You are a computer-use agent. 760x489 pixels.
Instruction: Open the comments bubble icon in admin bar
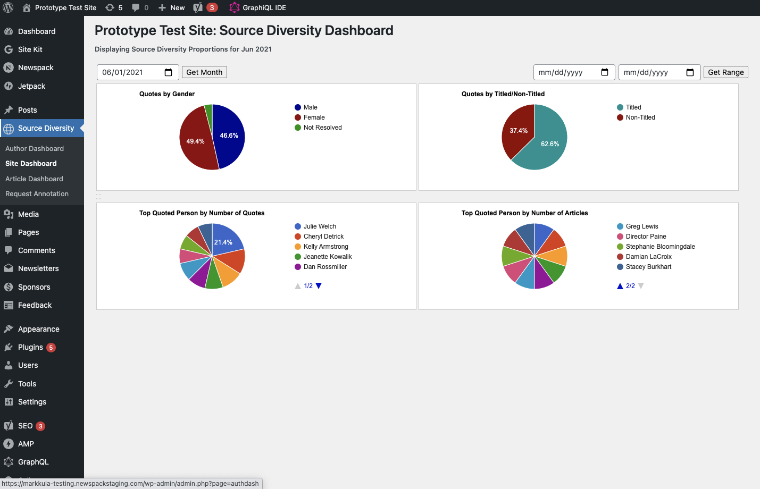point(136,7)
